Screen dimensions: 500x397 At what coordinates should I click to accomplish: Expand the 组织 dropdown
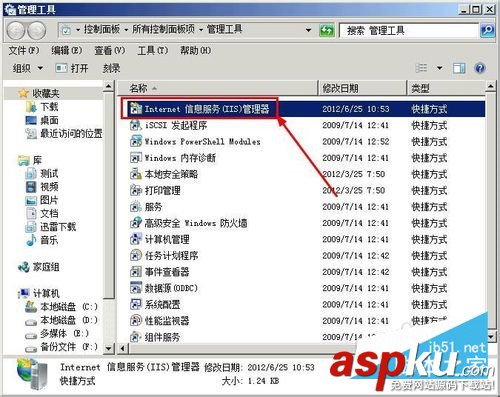click(28, 68)
